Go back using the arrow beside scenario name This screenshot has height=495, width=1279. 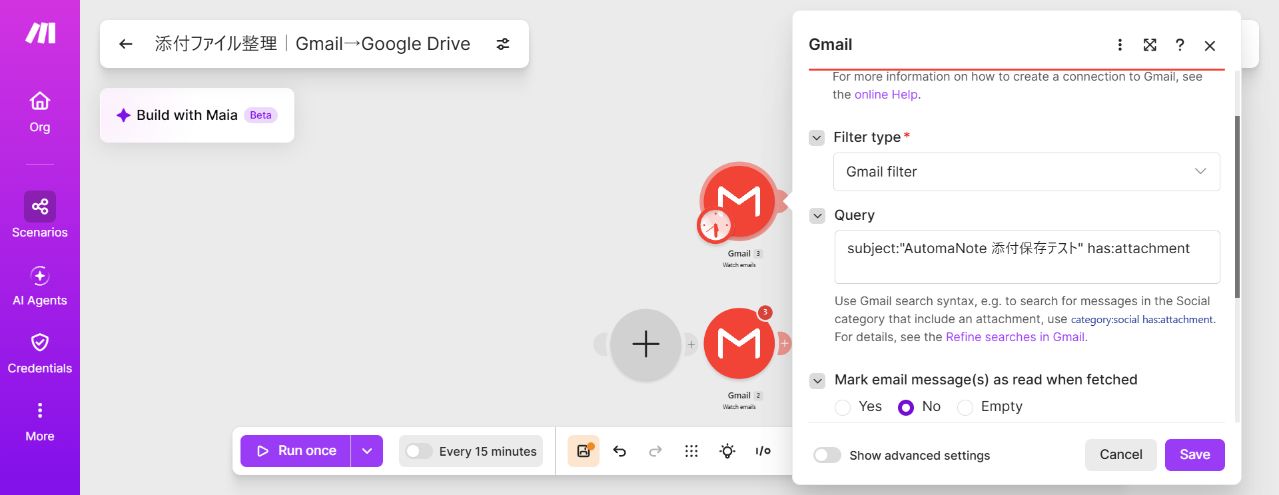[x=125, y=44]
